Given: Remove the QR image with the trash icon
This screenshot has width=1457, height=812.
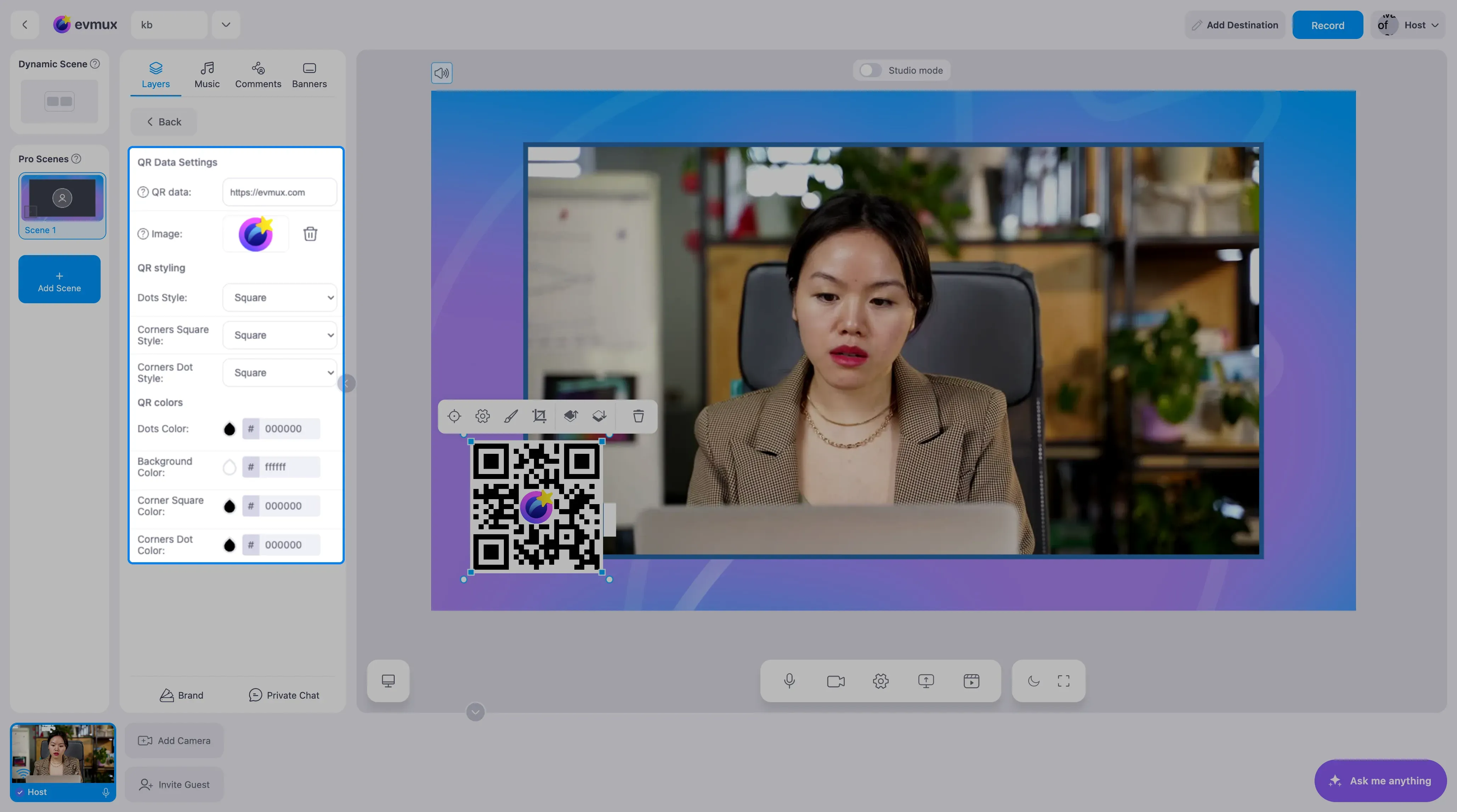Looking at the screenshot, I should [310, 234].
